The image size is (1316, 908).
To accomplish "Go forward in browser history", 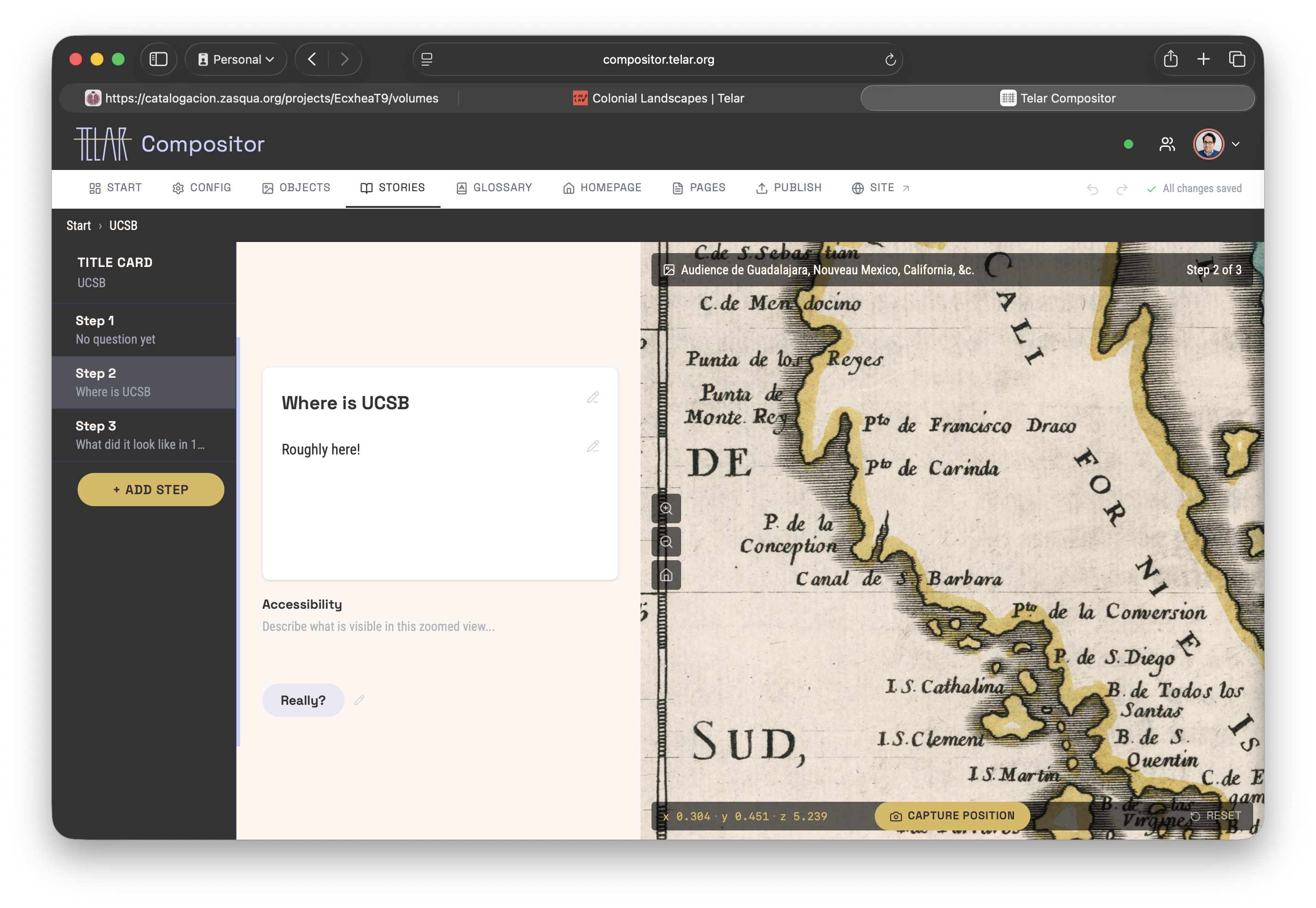I will coord(344,59).
